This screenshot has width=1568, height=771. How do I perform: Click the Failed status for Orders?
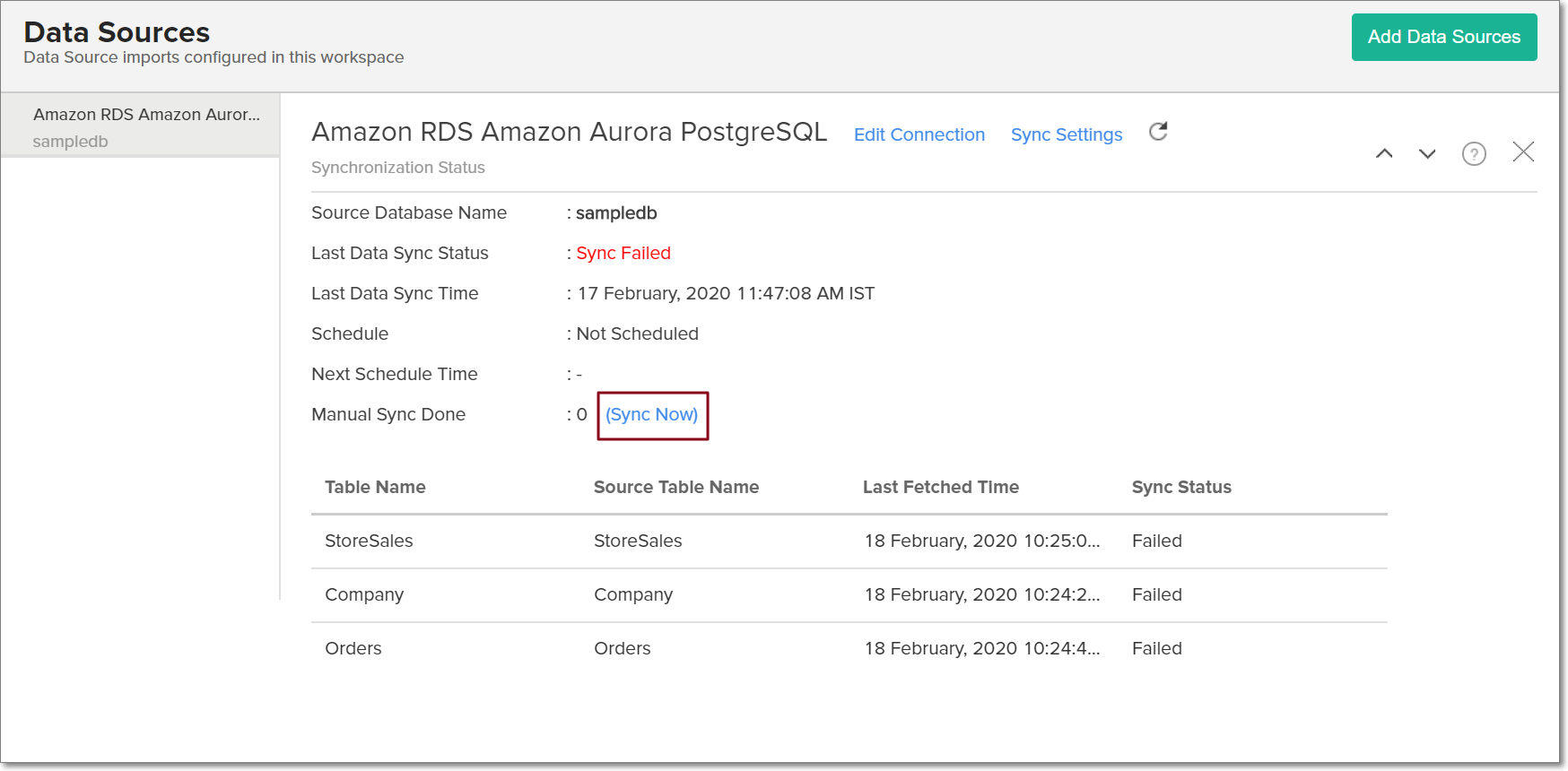click(x=1156, y=648)
